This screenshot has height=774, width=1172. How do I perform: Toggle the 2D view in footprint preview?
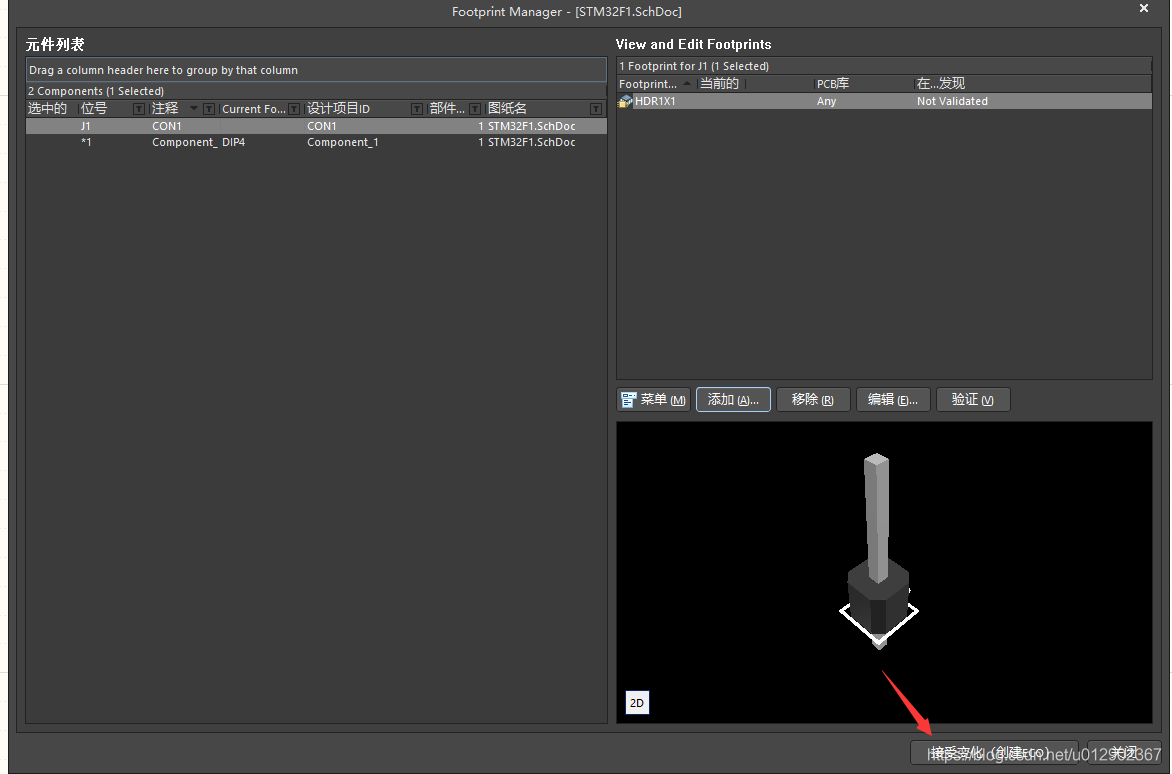point(637,703)
